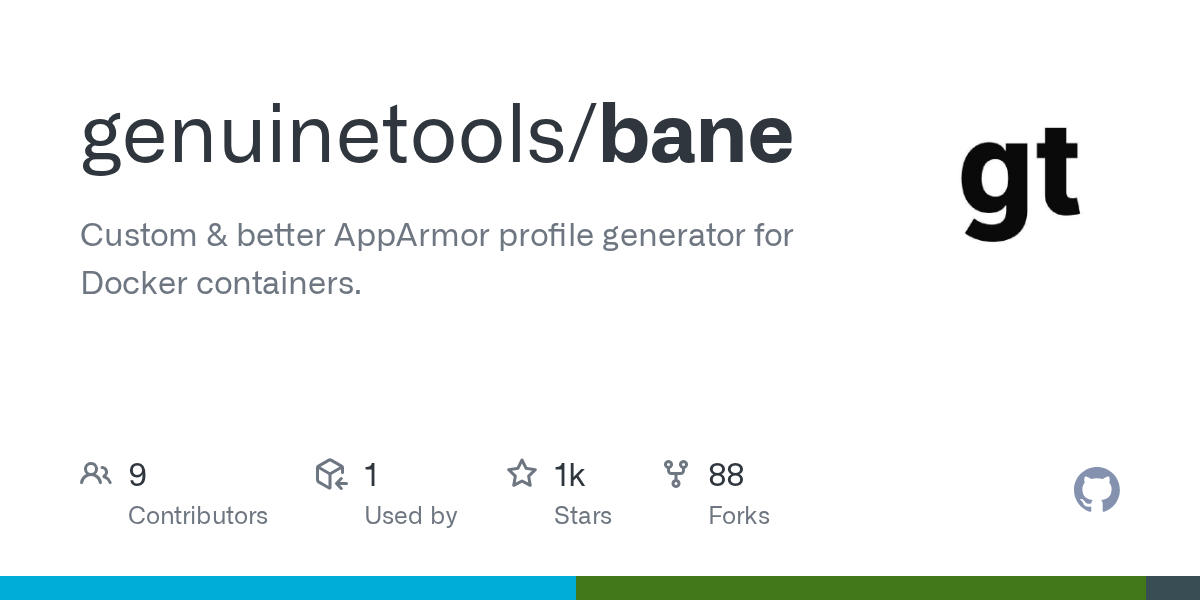Click the Used by package icon
The height and width of the screenshot is (600, 1200).
(x=331, y=474)
